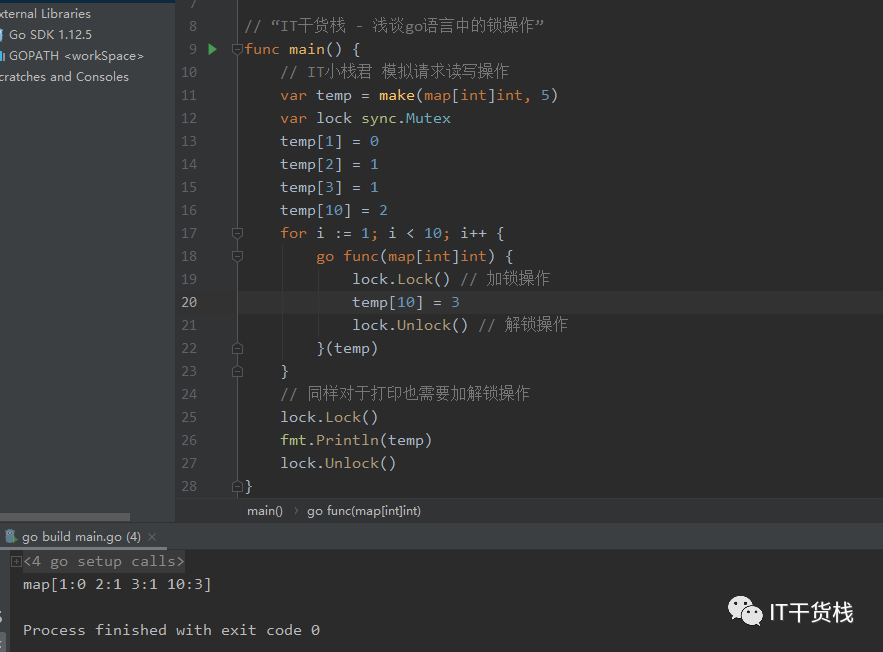Select 'Go SDK 1.12.5' in project tree
The image size is (883, 652).
click(x=50, y=34)
